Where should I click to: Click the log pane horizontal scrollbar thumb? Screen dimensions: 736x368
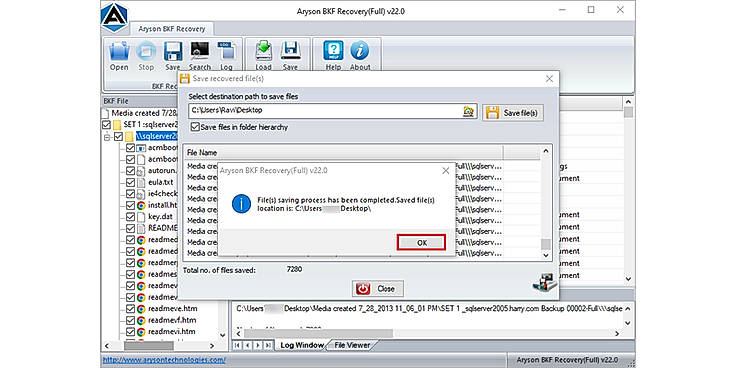pyautogui.click(x=318, y=333)
